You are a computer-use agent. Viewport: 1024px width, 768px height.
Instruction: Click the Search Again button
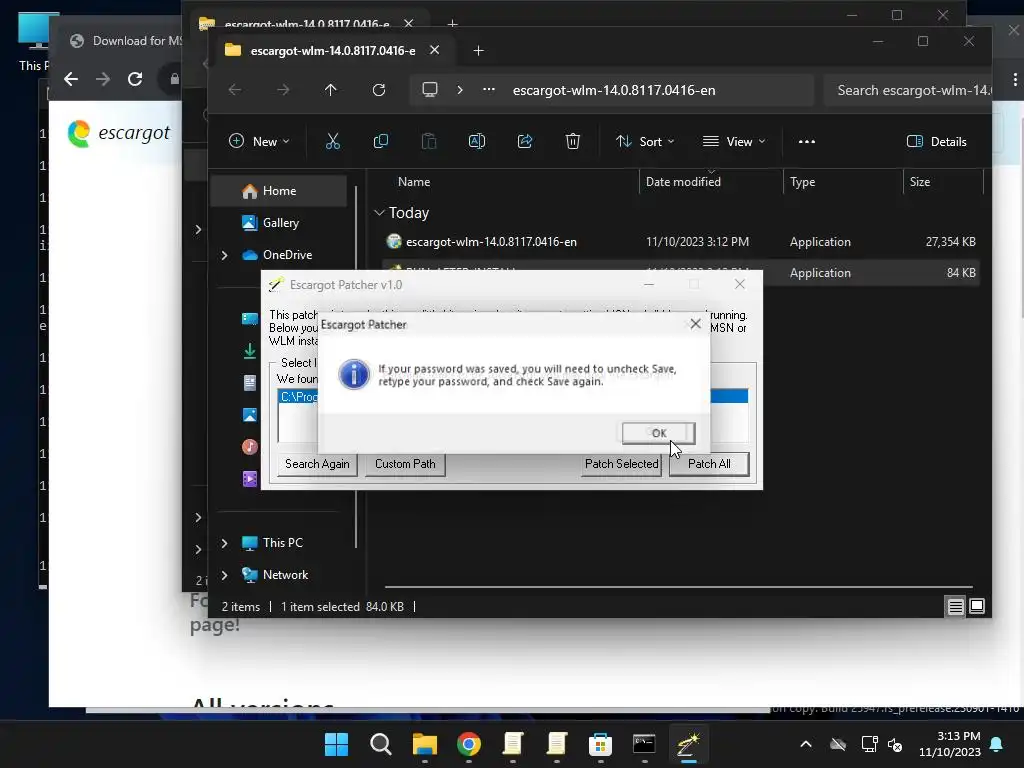pos(317,464)
